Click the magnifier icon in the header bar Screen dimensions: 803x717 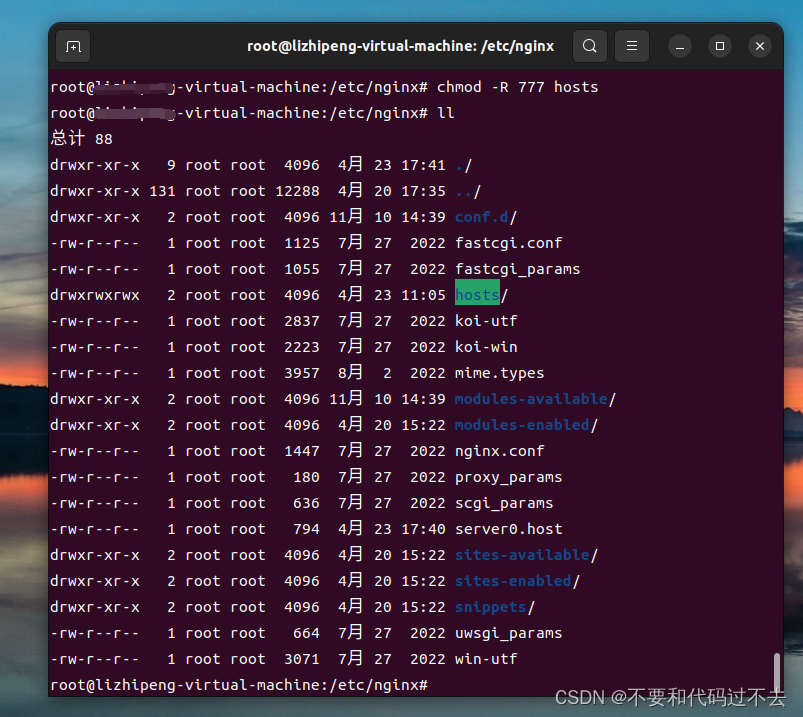[589, 46]
